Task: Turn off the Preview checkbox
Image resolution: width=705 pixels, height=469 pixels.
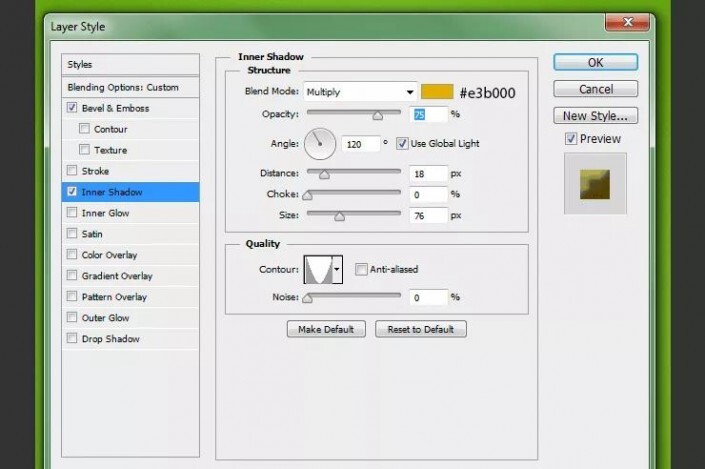Action: point(570,139)
